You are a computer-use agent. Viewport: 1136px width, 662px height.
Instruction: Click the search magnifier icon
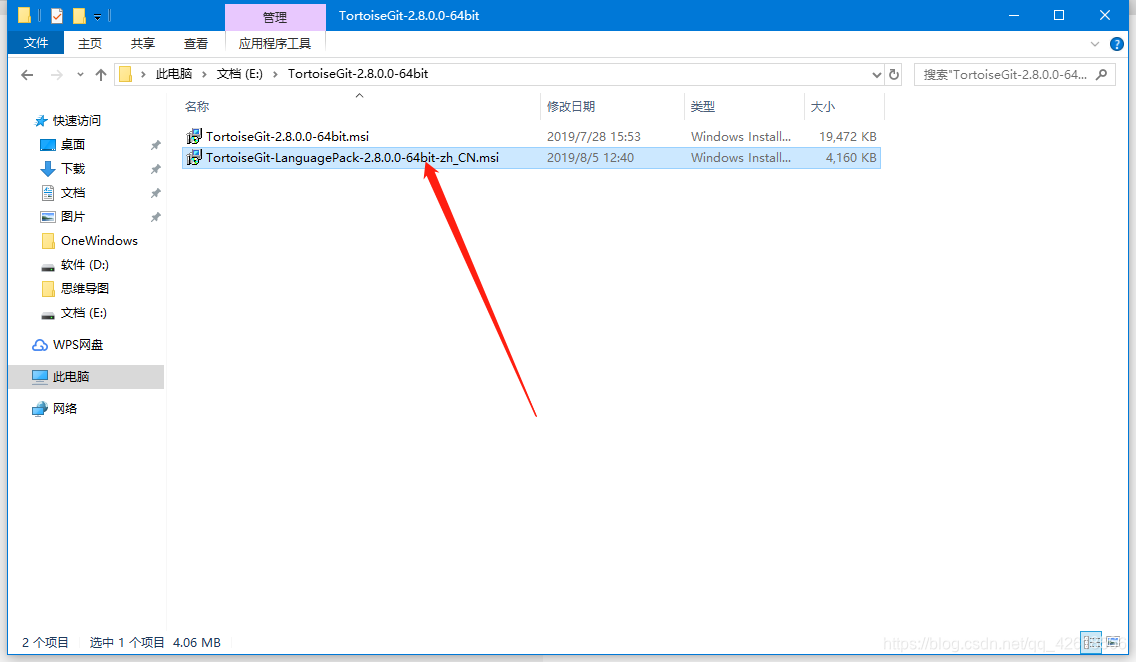tap(1102, 75)
